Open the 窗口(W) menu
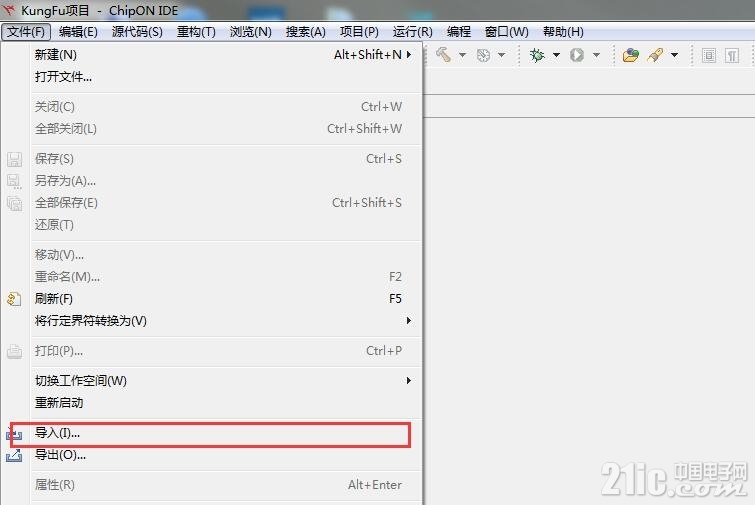755x505 pixels. [x=507, y=32]
